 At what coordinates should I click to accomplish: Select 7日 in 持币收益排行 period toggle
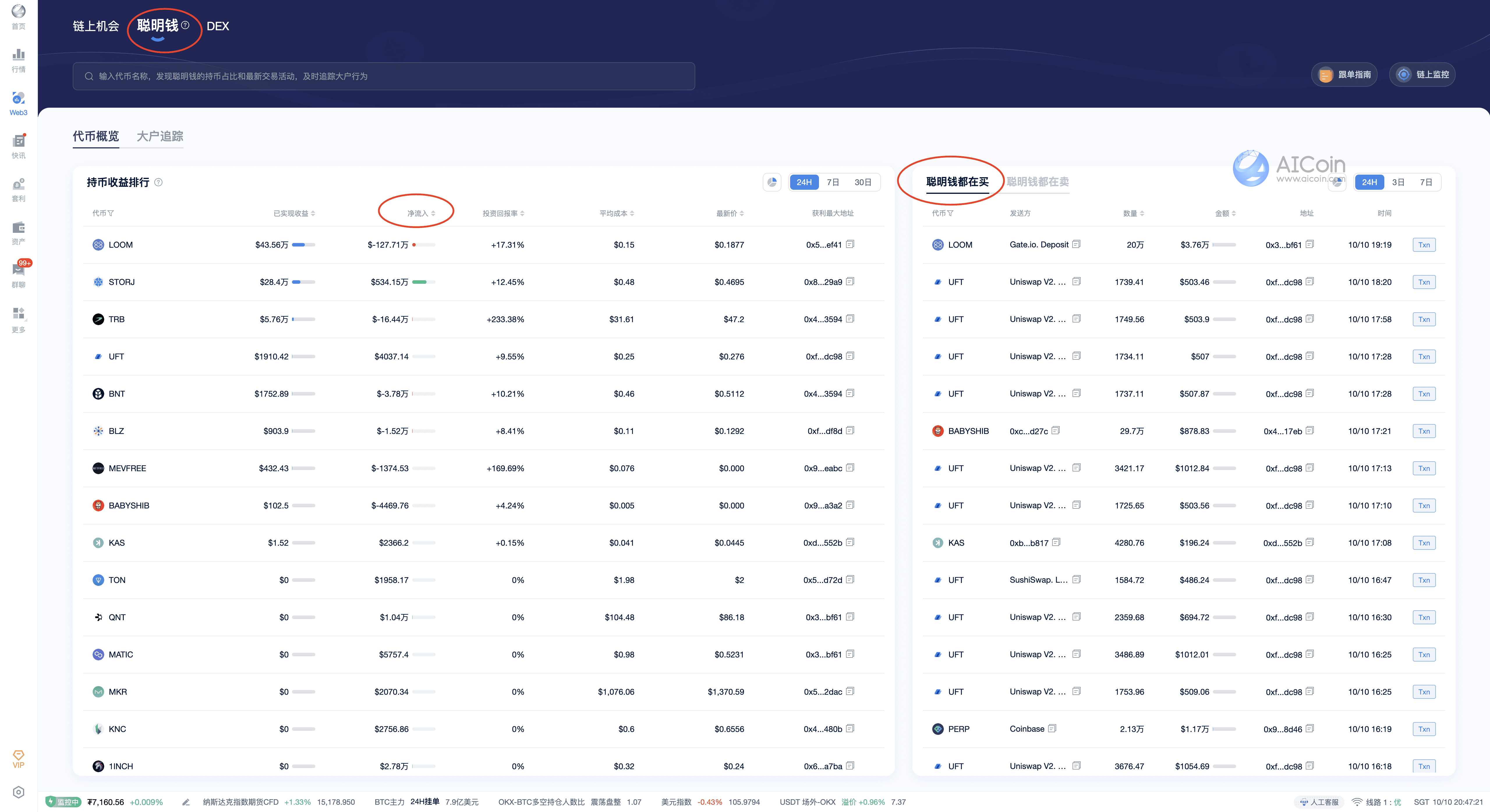833,182
